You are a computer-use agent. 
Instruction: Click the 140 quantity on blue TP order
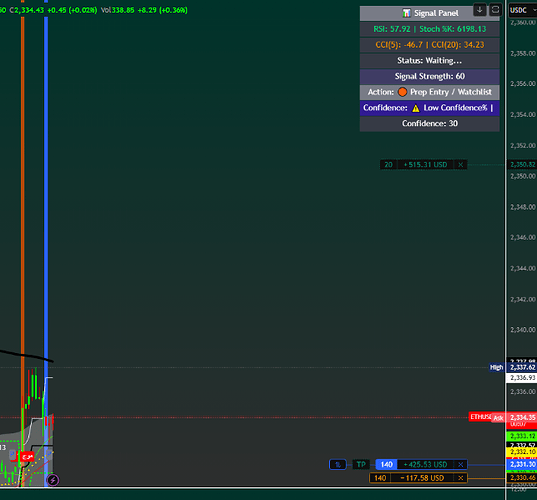(x=387, y=465)
